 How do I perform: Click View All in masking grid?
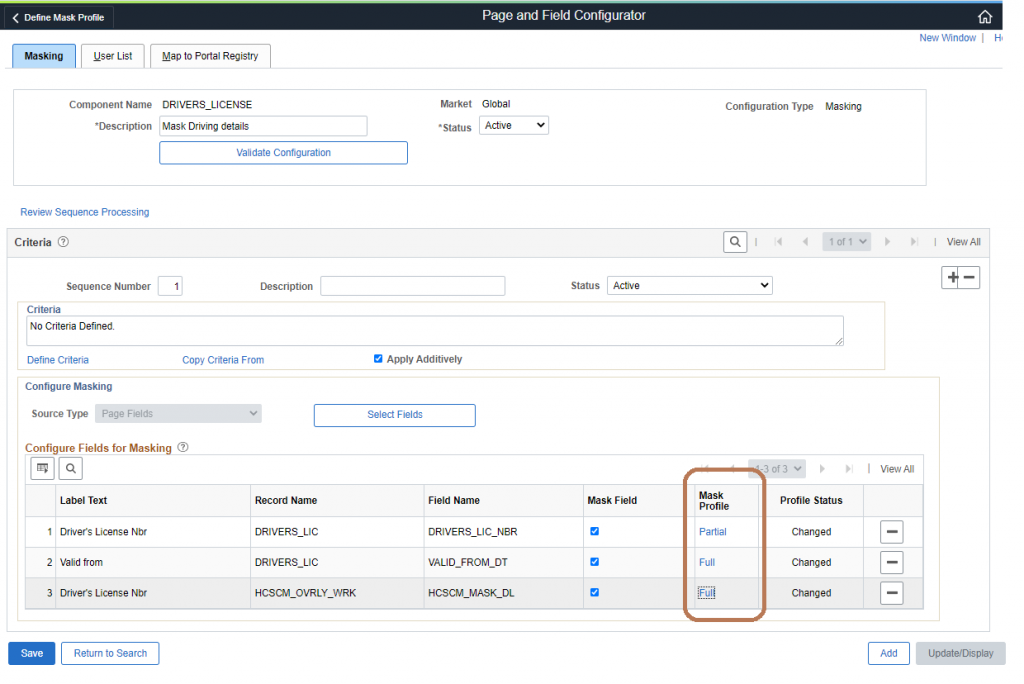click(897, 469)
